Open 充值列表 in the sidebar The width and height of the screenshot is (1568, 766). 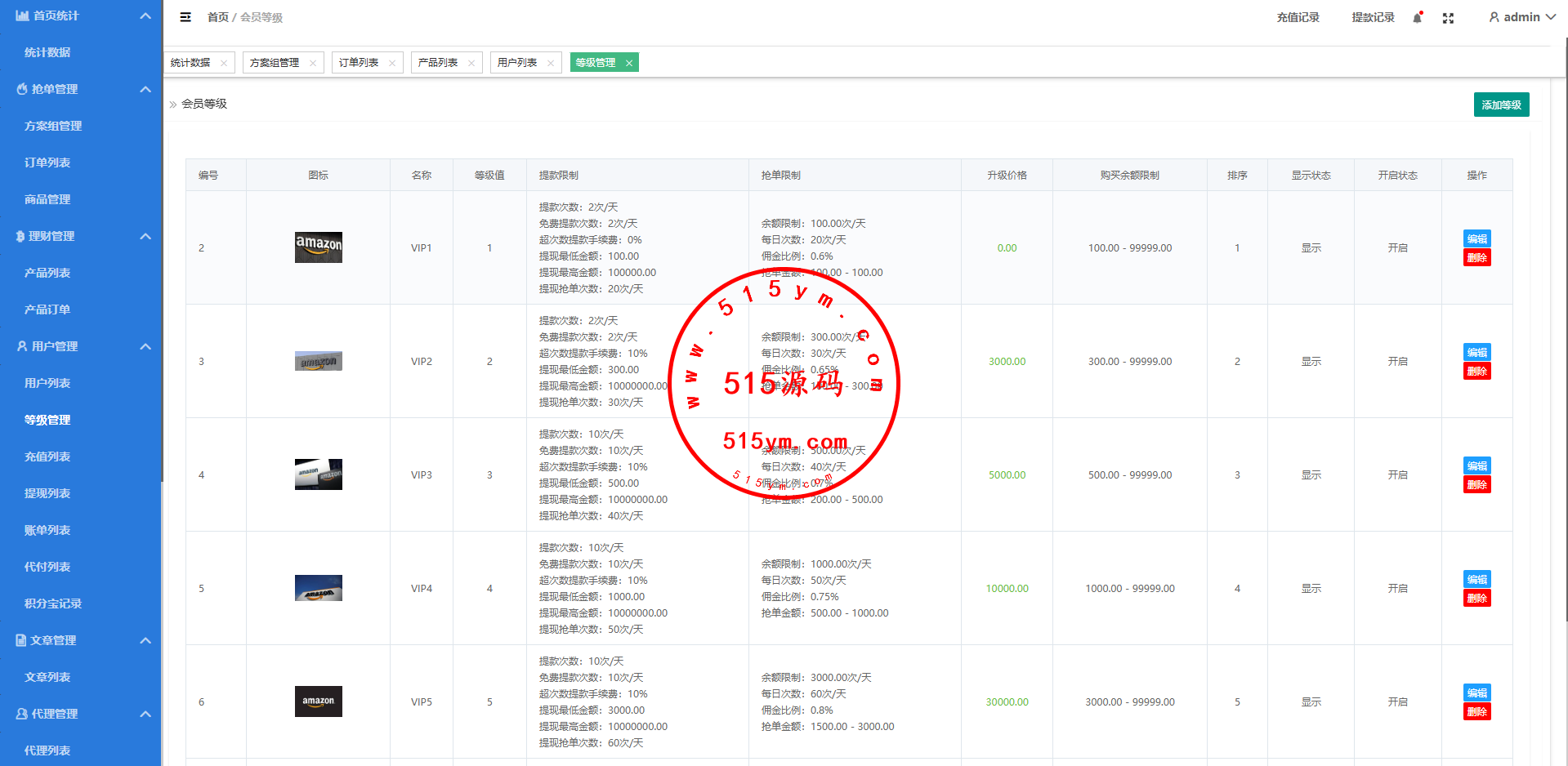click(x=47, y=456)
